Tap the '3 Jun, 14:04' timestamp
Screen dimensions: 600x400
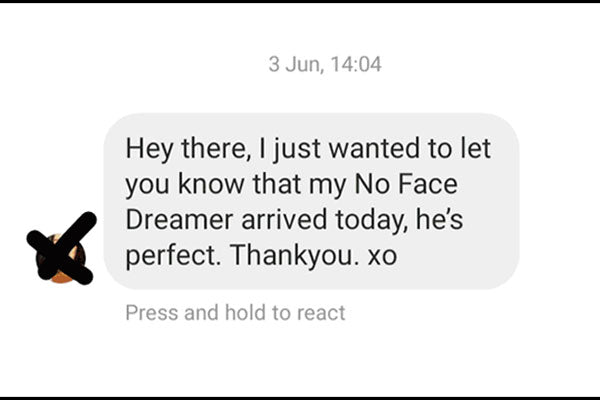pos(325,64)
